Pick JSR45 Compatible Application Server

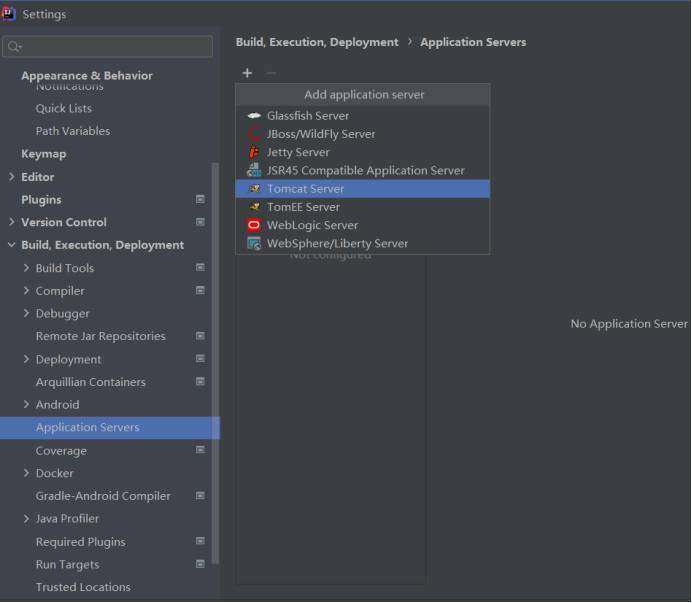[362, 170]
